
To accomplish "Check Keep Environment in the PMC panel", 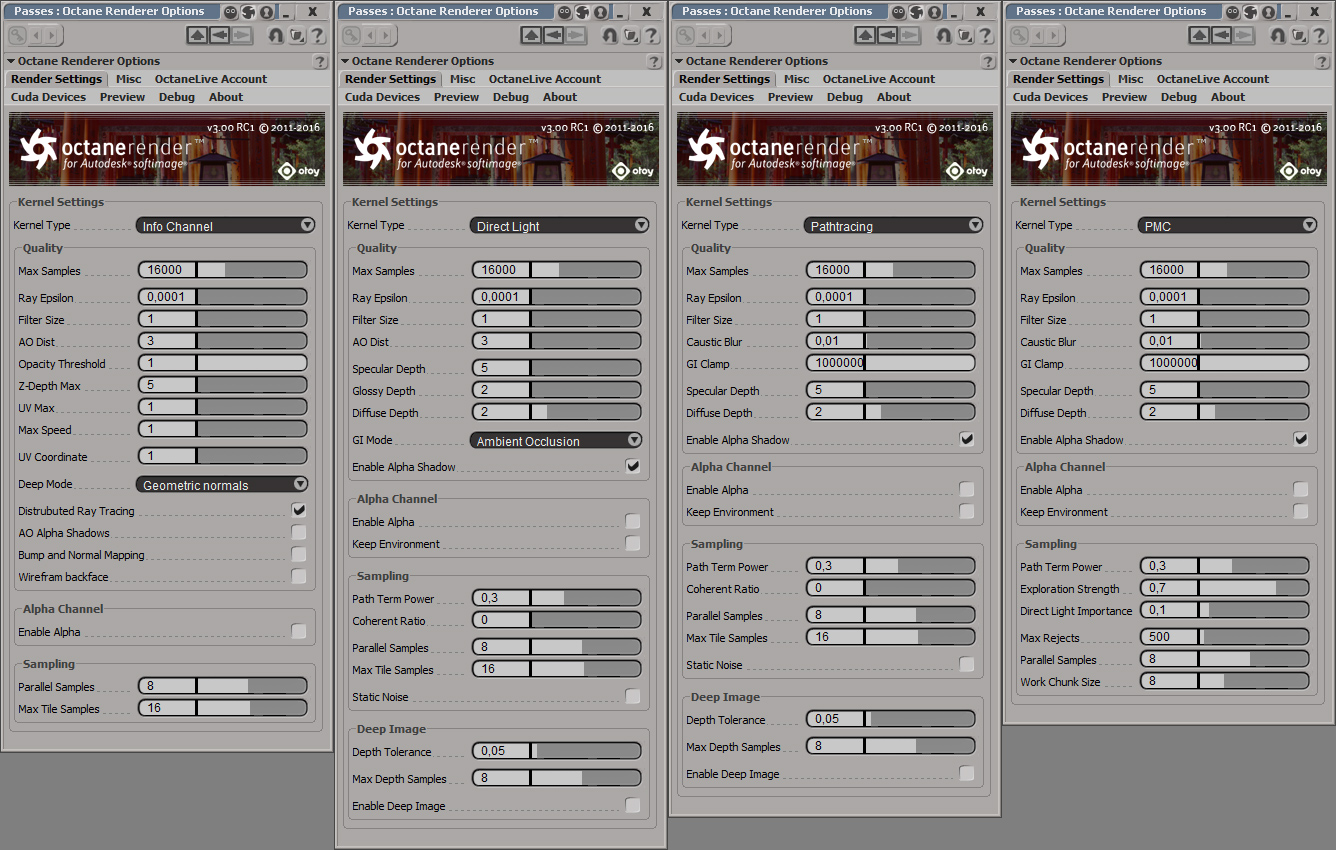I will pyautogui.click(x=1301, y=511).
